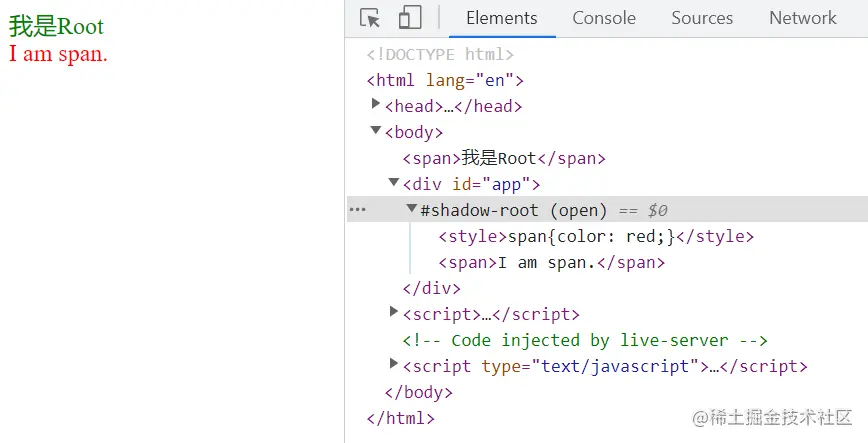Select the <!DOCTYPE html> line
Viewport: 868px width, 443px height.
click(x=440, y=54)
